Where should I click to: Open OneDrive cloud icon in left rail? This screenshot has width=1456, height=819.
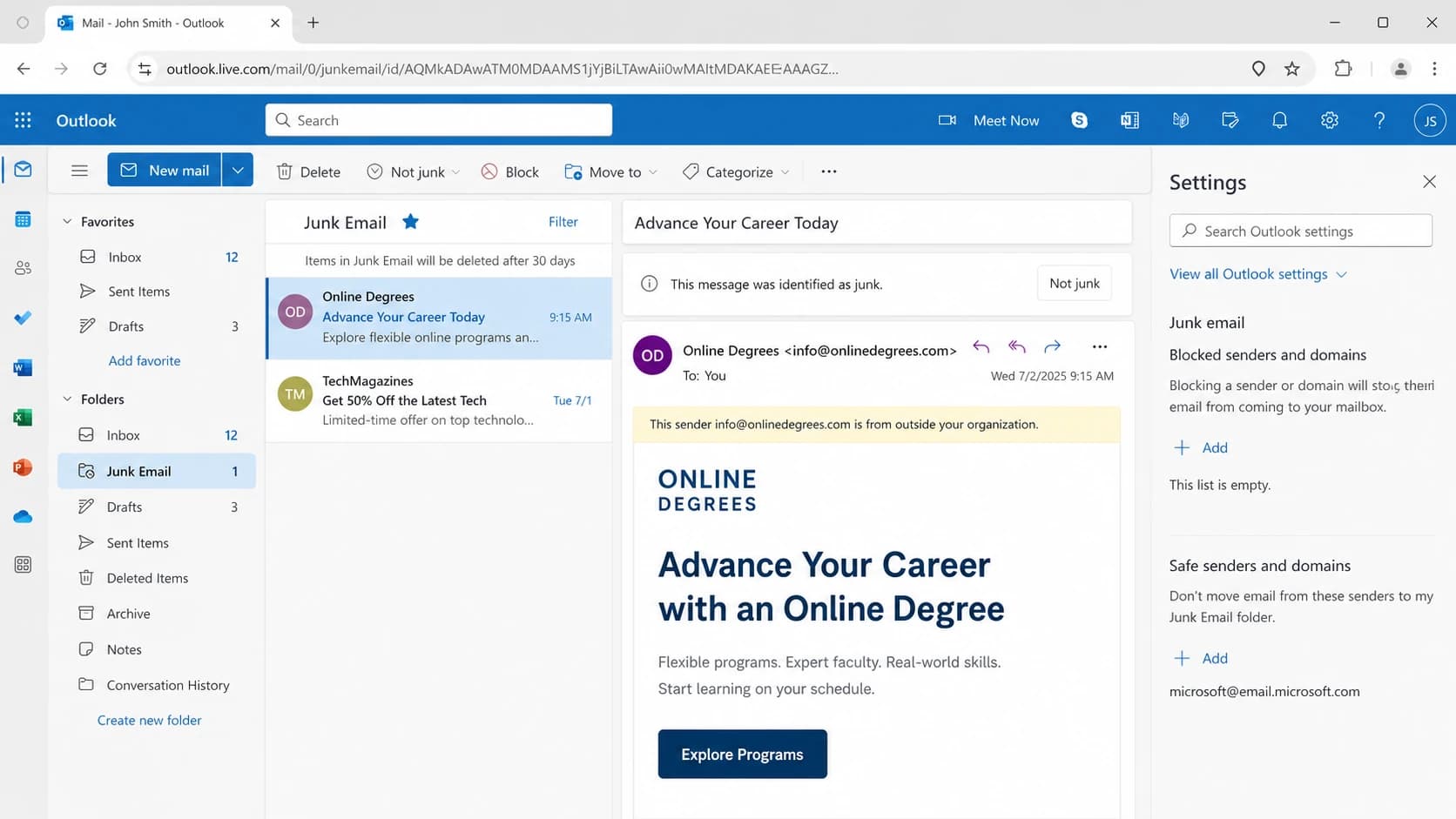[24, 517]
